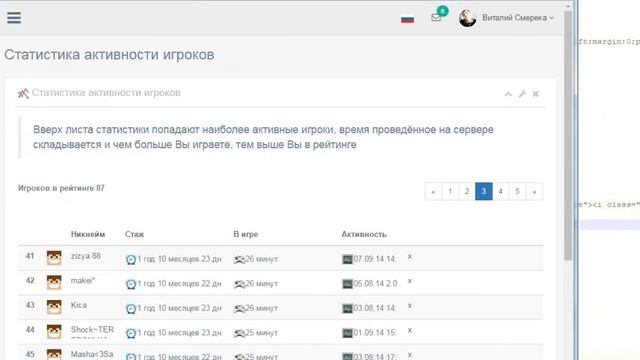This screenshot has width=640, height=360.
Task: Click activity chart icon in makei* row
Action: [347, 284]
